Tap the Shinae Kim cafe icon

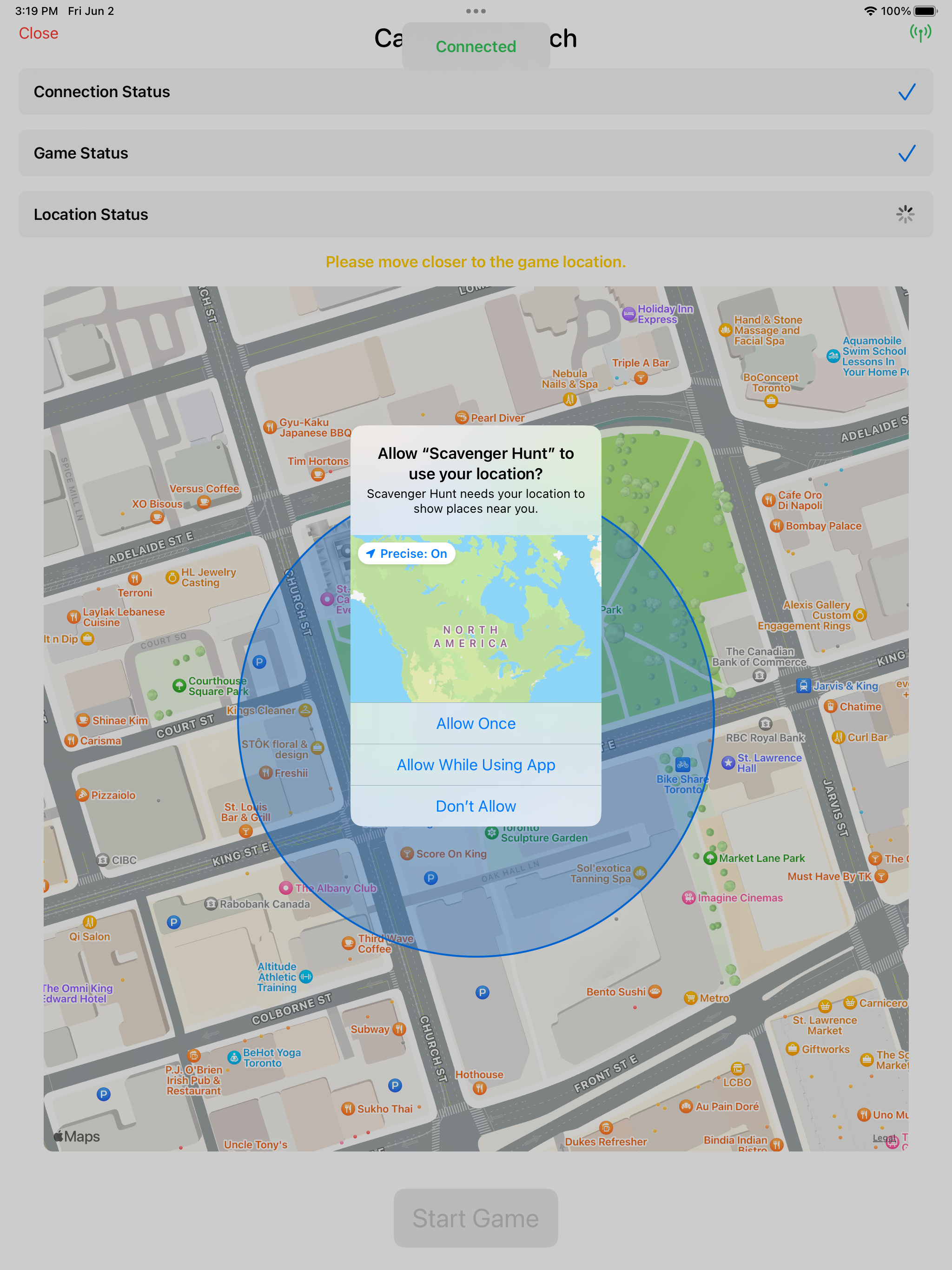click(83, 720)
